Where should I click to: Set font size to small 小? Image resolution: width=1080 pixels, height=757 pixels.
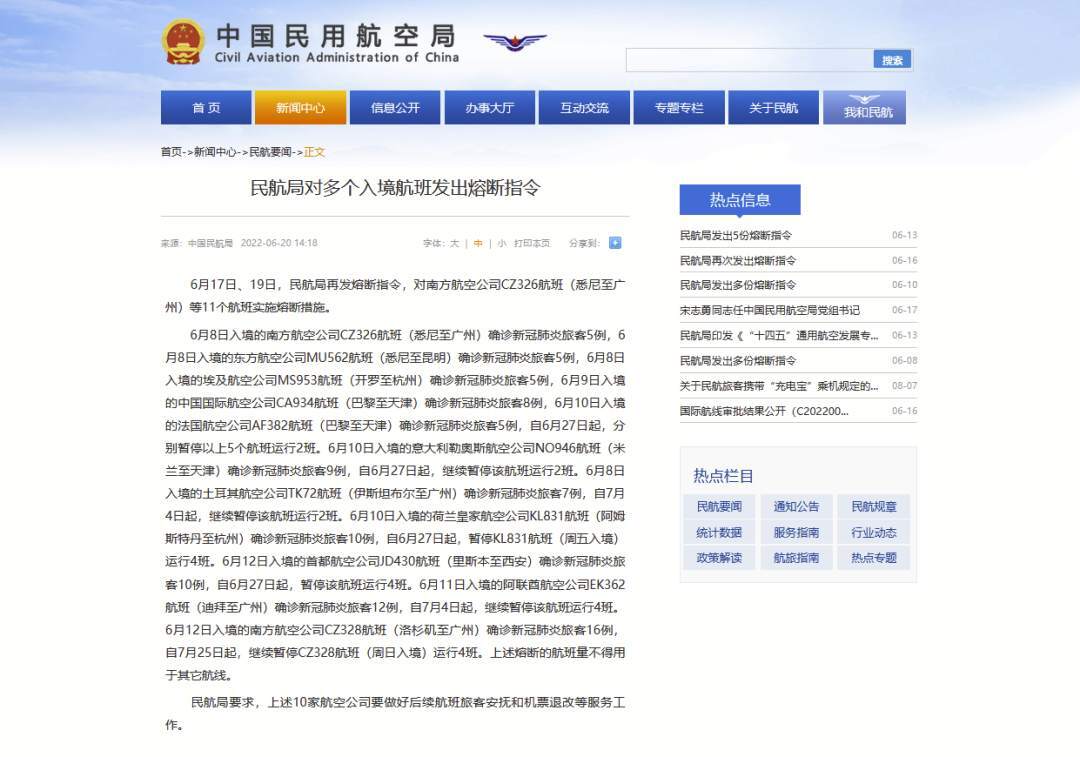tap(501, 243)
